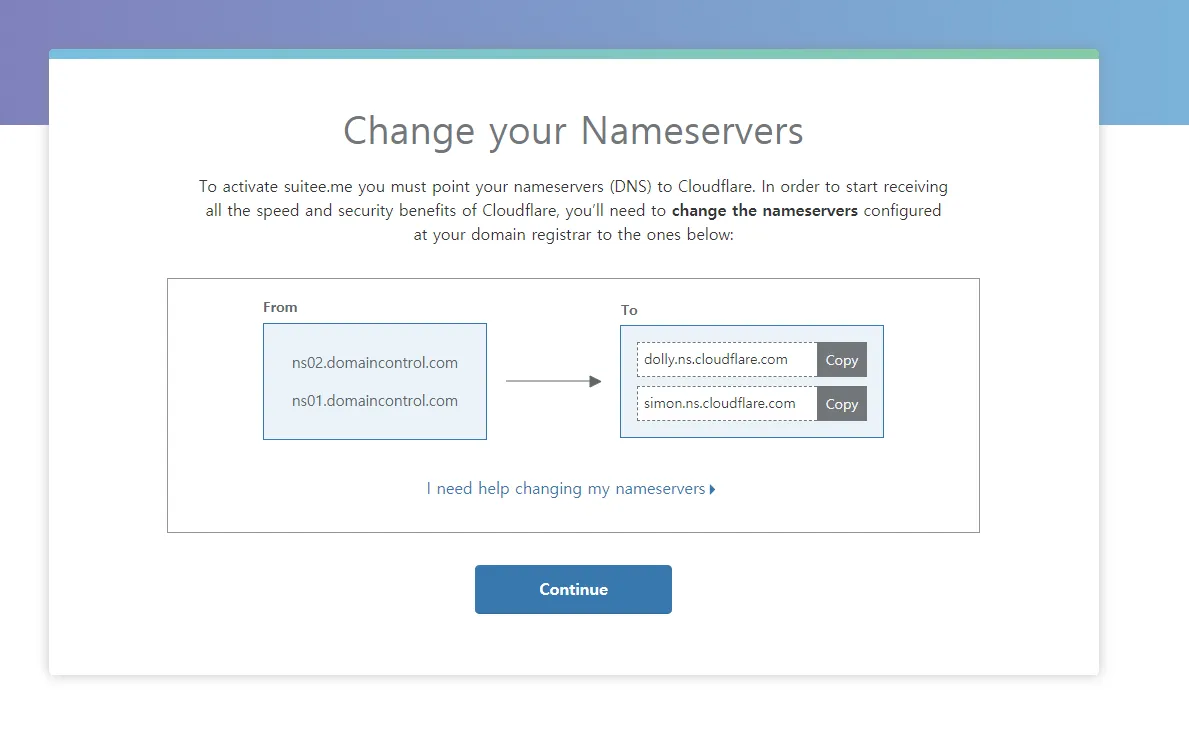Click the ns02.domaincontrol.com nameserver text

375,363
